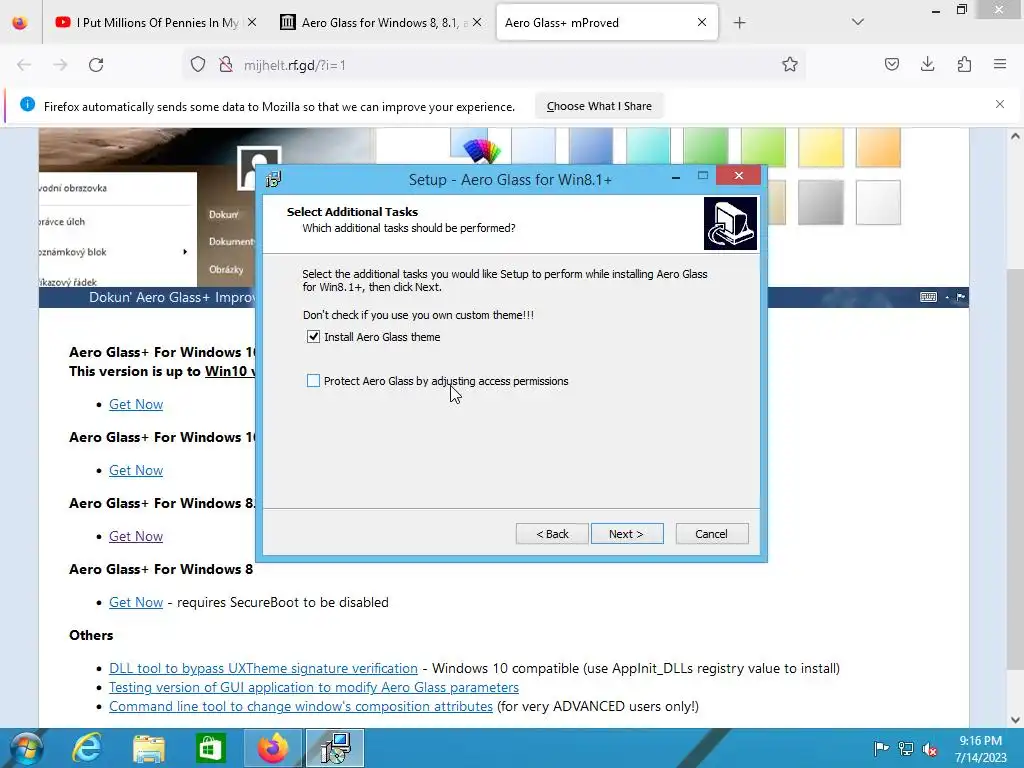The width and height of the screenshot is (1024, 768).
Task: Click the insecure connection lock icon
Action: (x=226, y=65)
